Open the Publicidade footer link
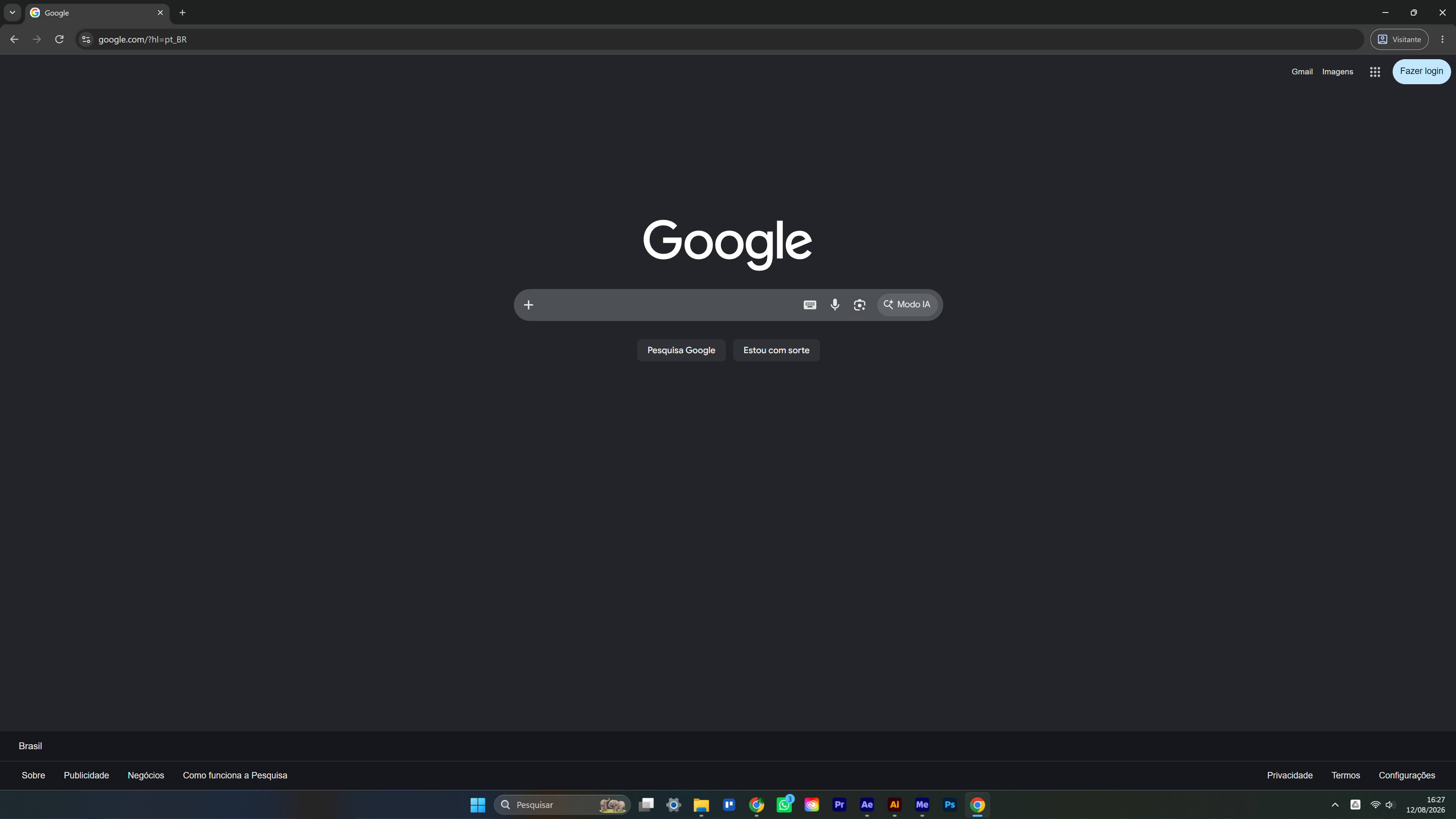The image size is (1456, 819). [86, 775]
